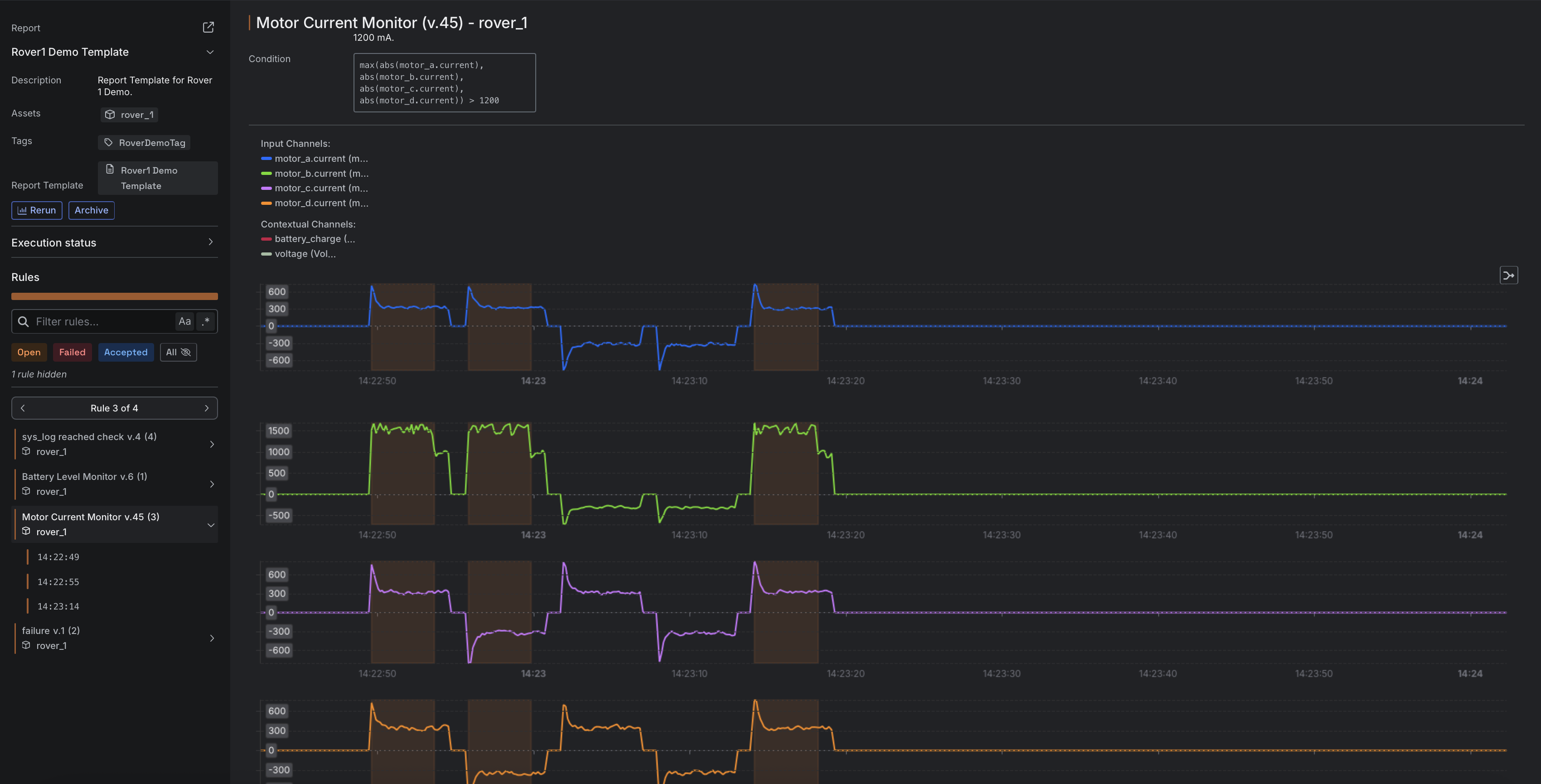This screenshot has height=784, width=1541.
Task: Toggle regex filter option
Action: pyautogui.click(x=206, y=322)
